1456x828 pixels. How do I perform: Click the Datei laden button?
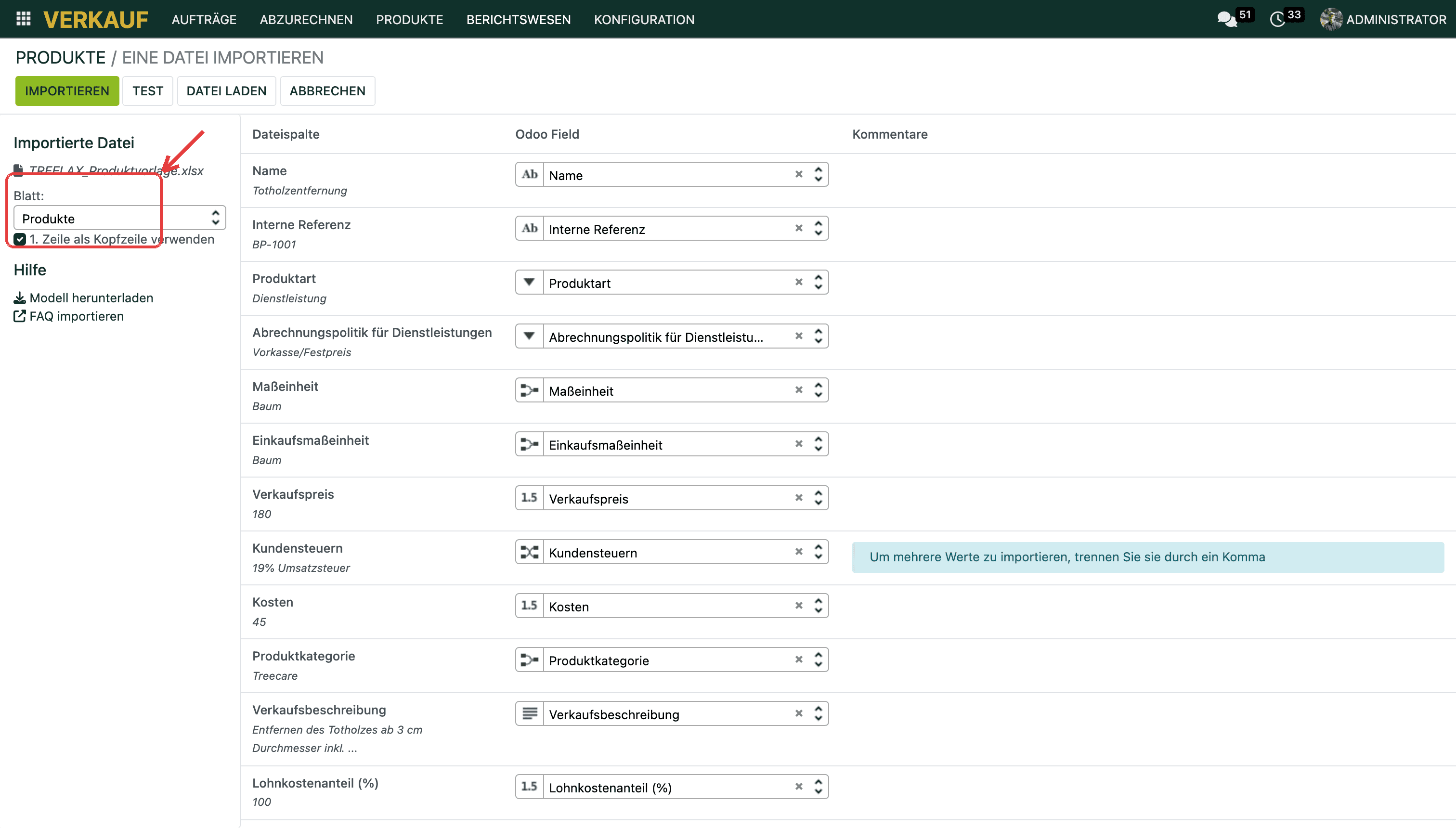[226, 91]
